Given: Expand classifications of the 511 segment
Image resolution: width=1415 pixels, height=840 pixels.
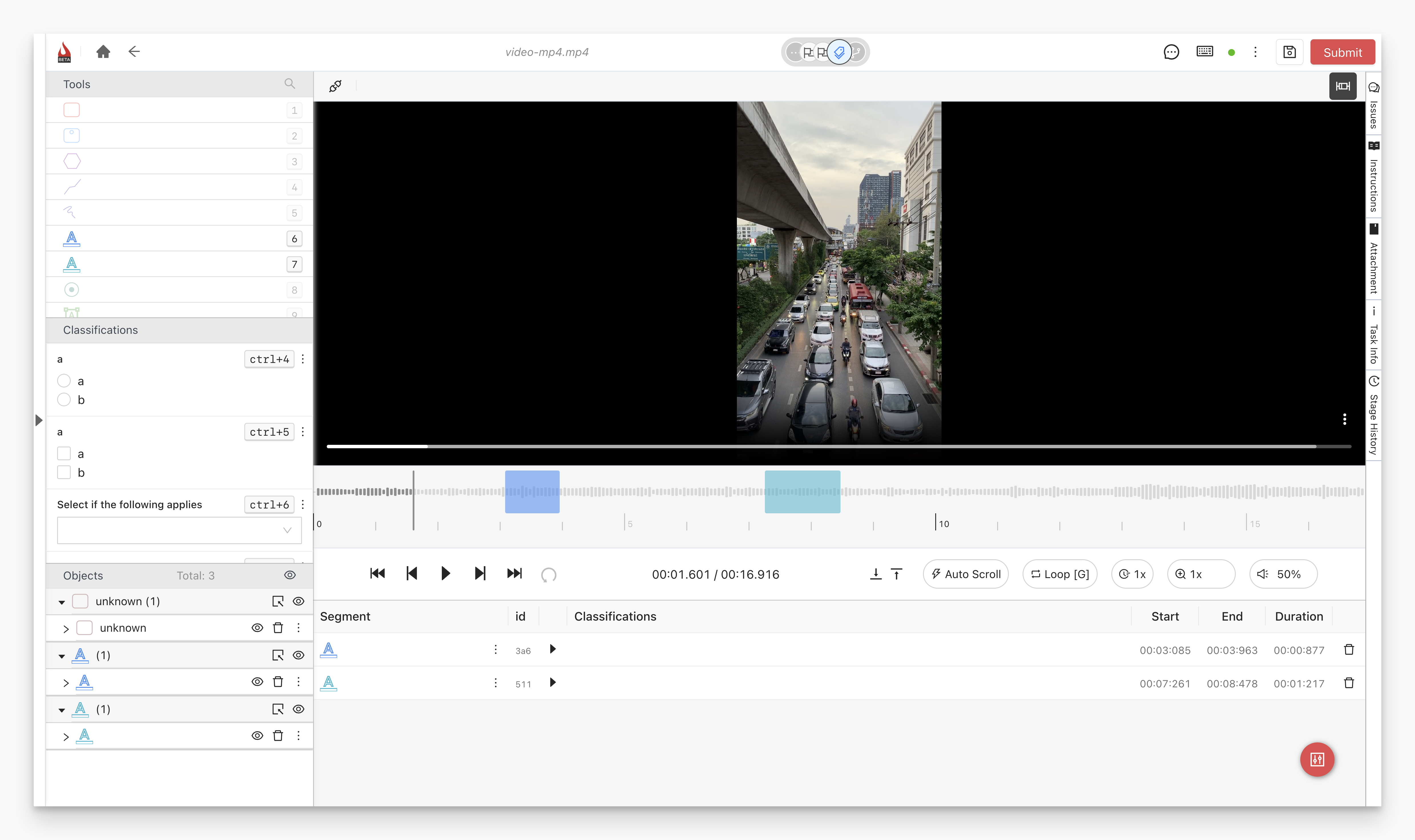Looking at the screenshot, I should pyautogui.click(x=553, y=682).
